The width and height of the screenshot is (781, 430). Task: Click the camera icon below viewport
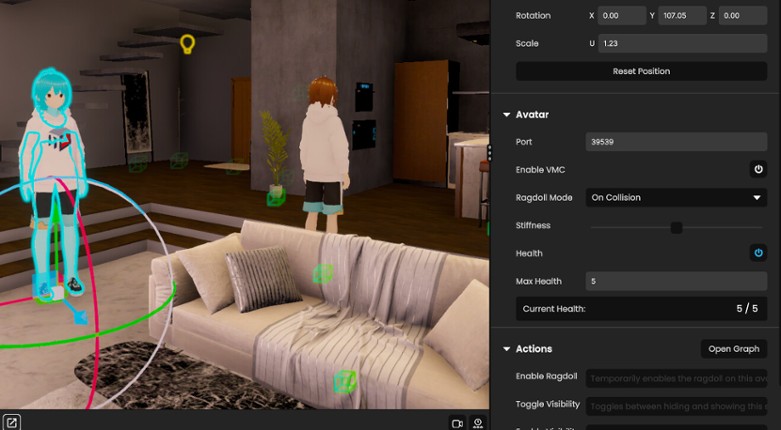point(457,424)
